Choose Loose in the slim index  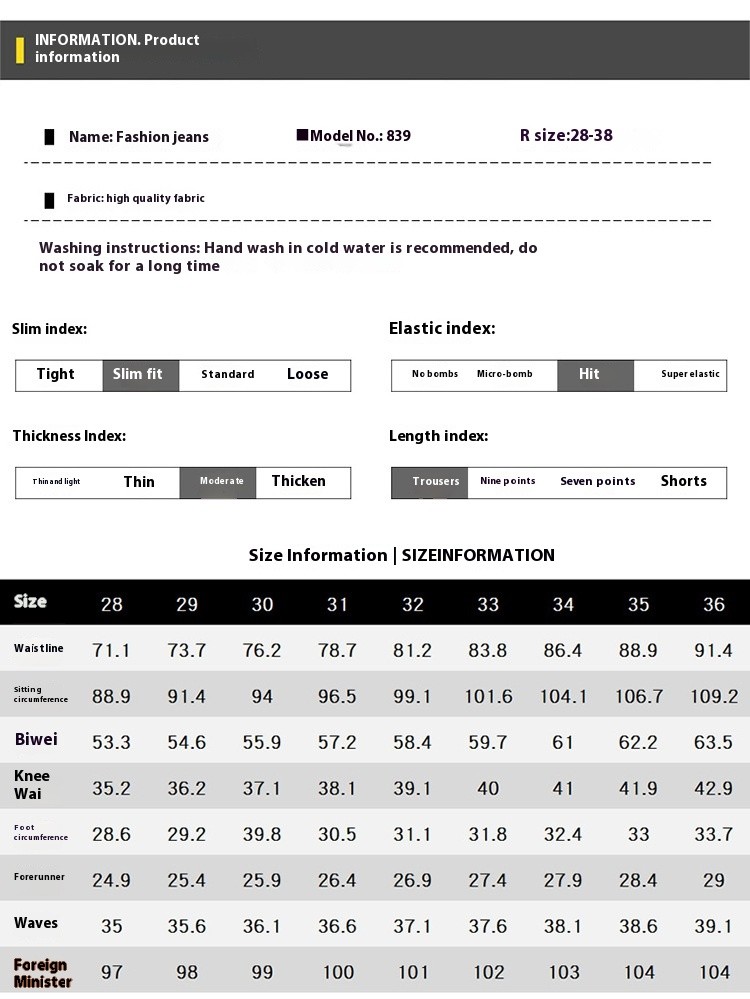click(x=307, y=374)
